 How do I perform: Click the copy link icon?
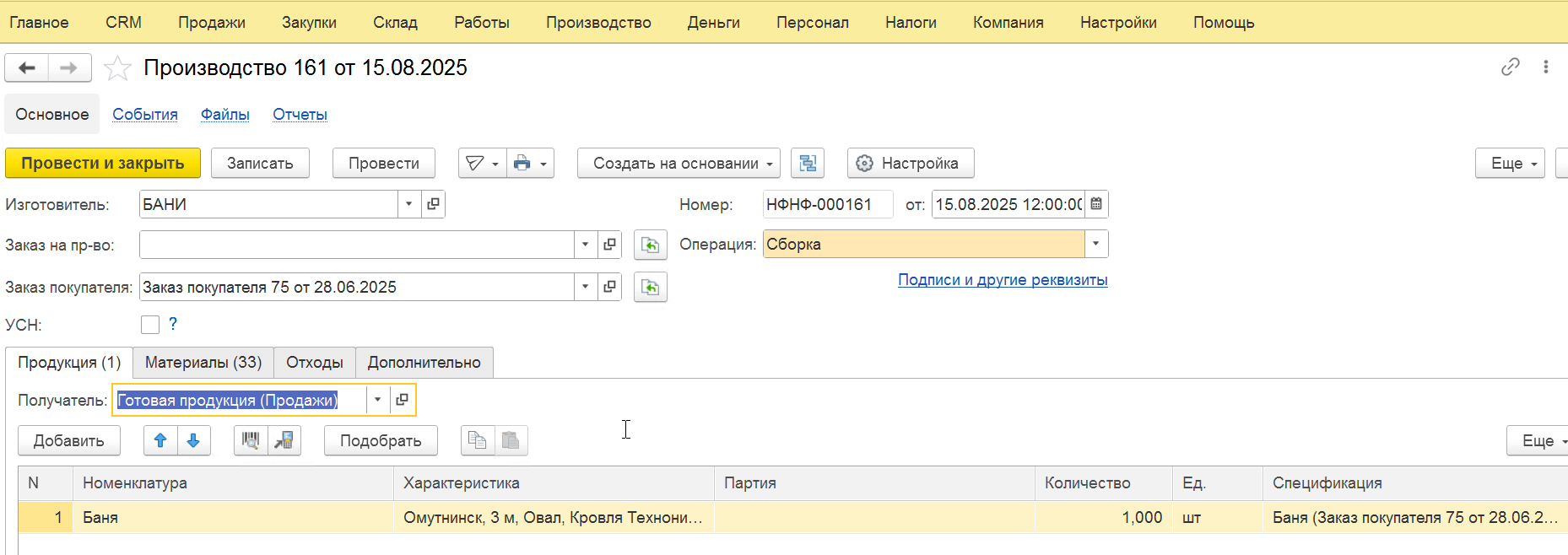coord(1510,67)
